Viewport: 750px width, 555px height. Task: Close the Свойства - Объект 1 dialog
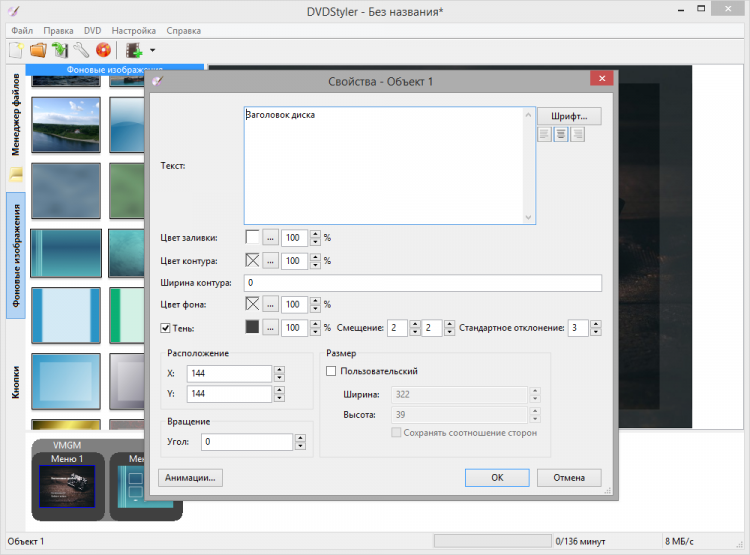pyautogui.click(x=602, y=78)
